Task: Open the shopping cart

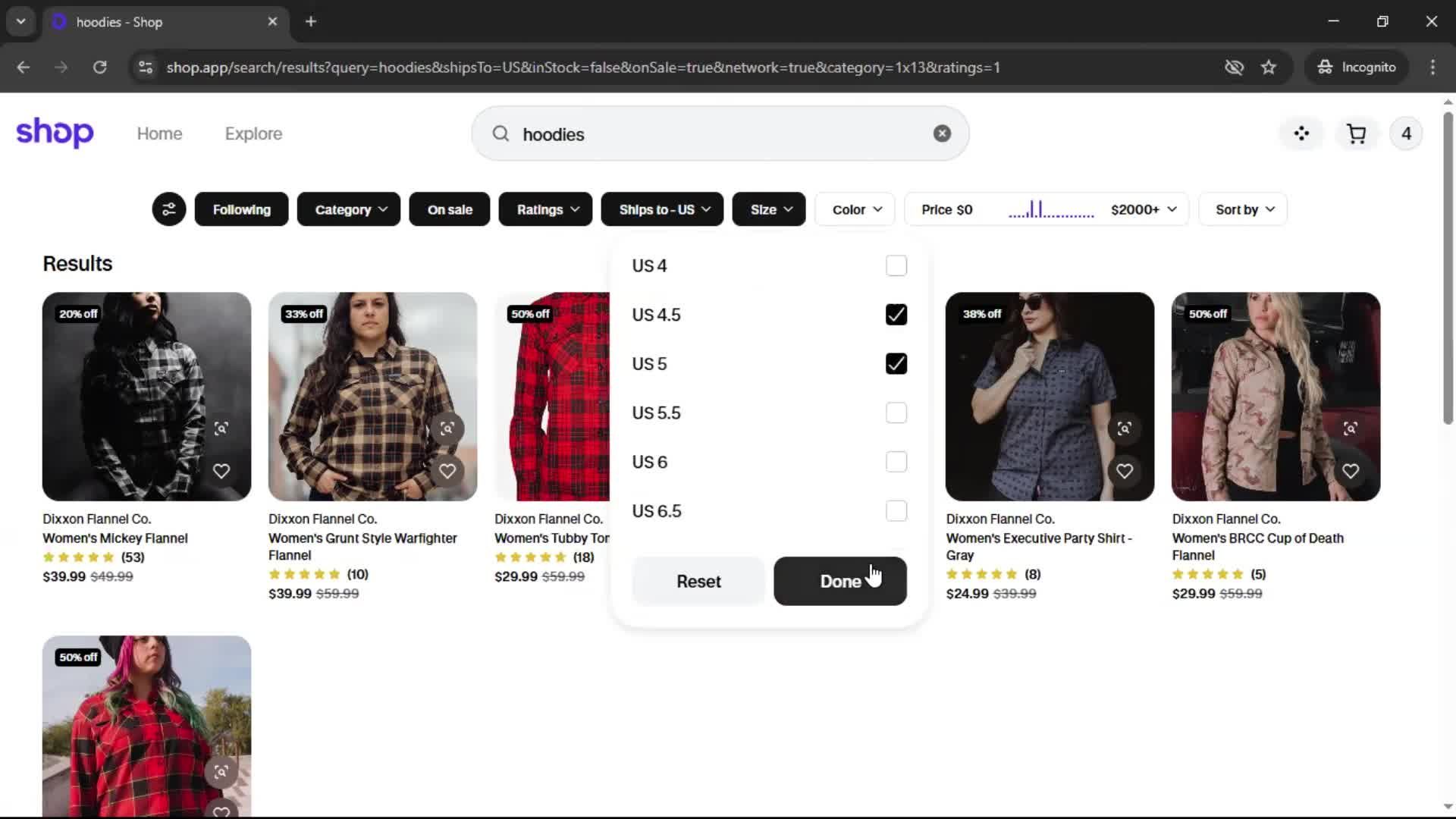Action: click(x=1356, y=134)
